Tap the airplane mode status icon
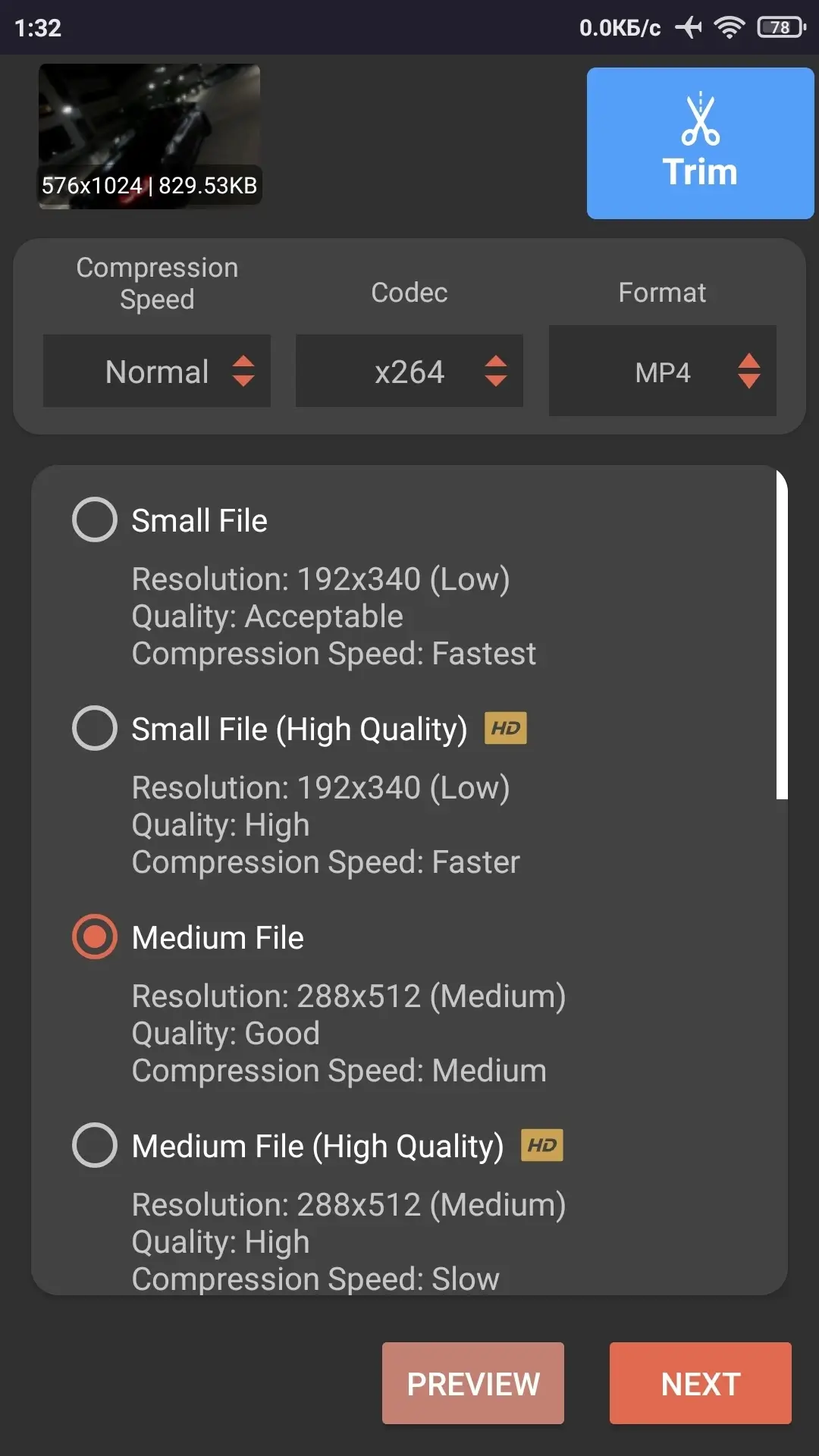 (x=689, y=28)
